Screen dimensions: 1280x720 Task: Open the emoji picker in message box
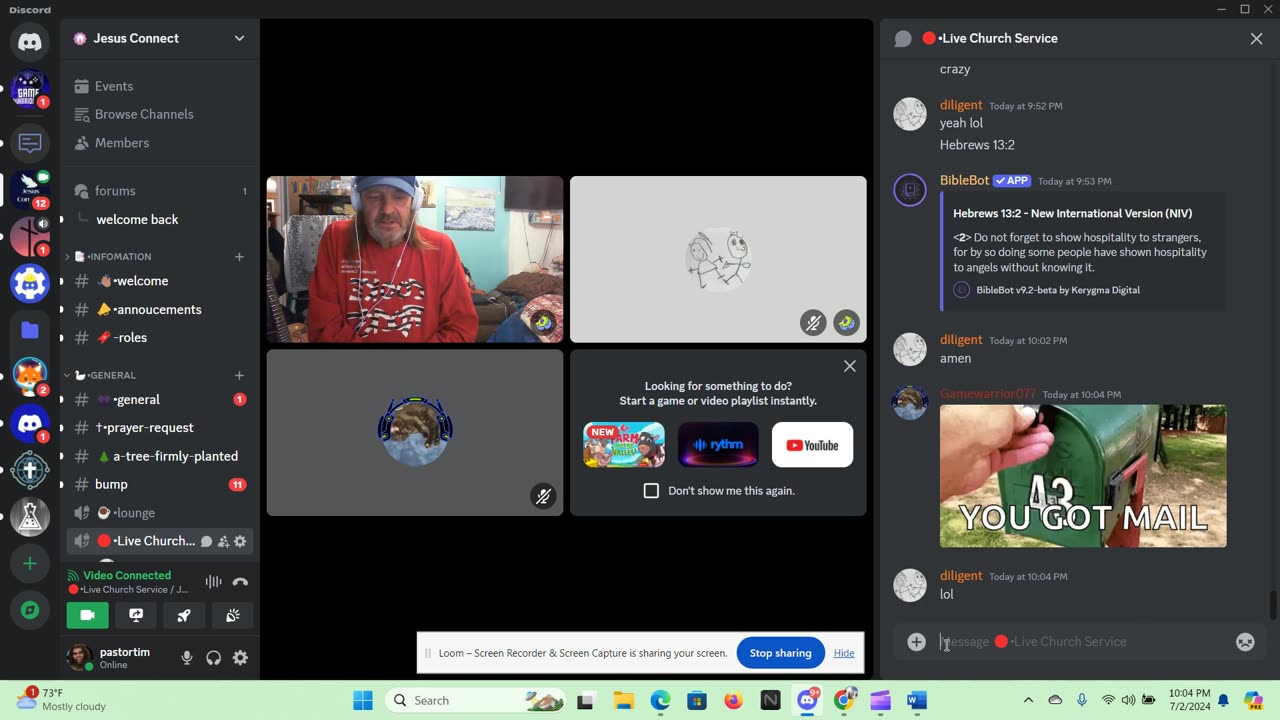click(x=1245, y=642)
